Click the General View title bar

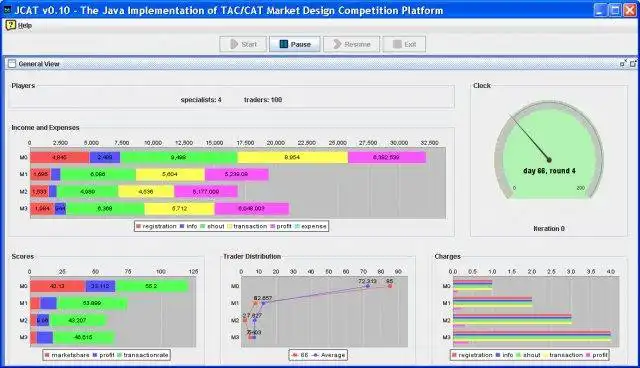tap(320, 64)
